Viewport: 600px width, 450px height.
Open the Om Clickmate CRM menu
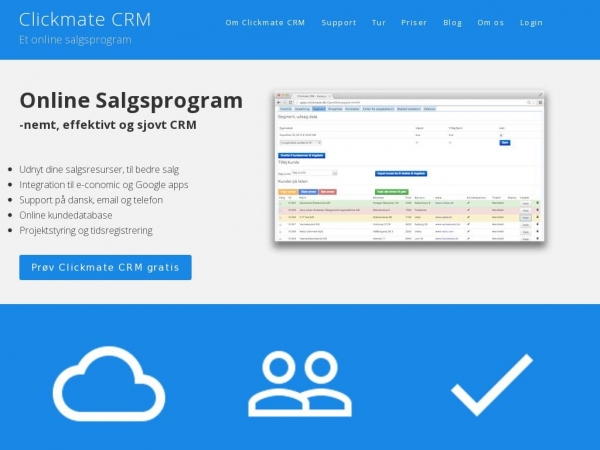[x=265, y=23]
